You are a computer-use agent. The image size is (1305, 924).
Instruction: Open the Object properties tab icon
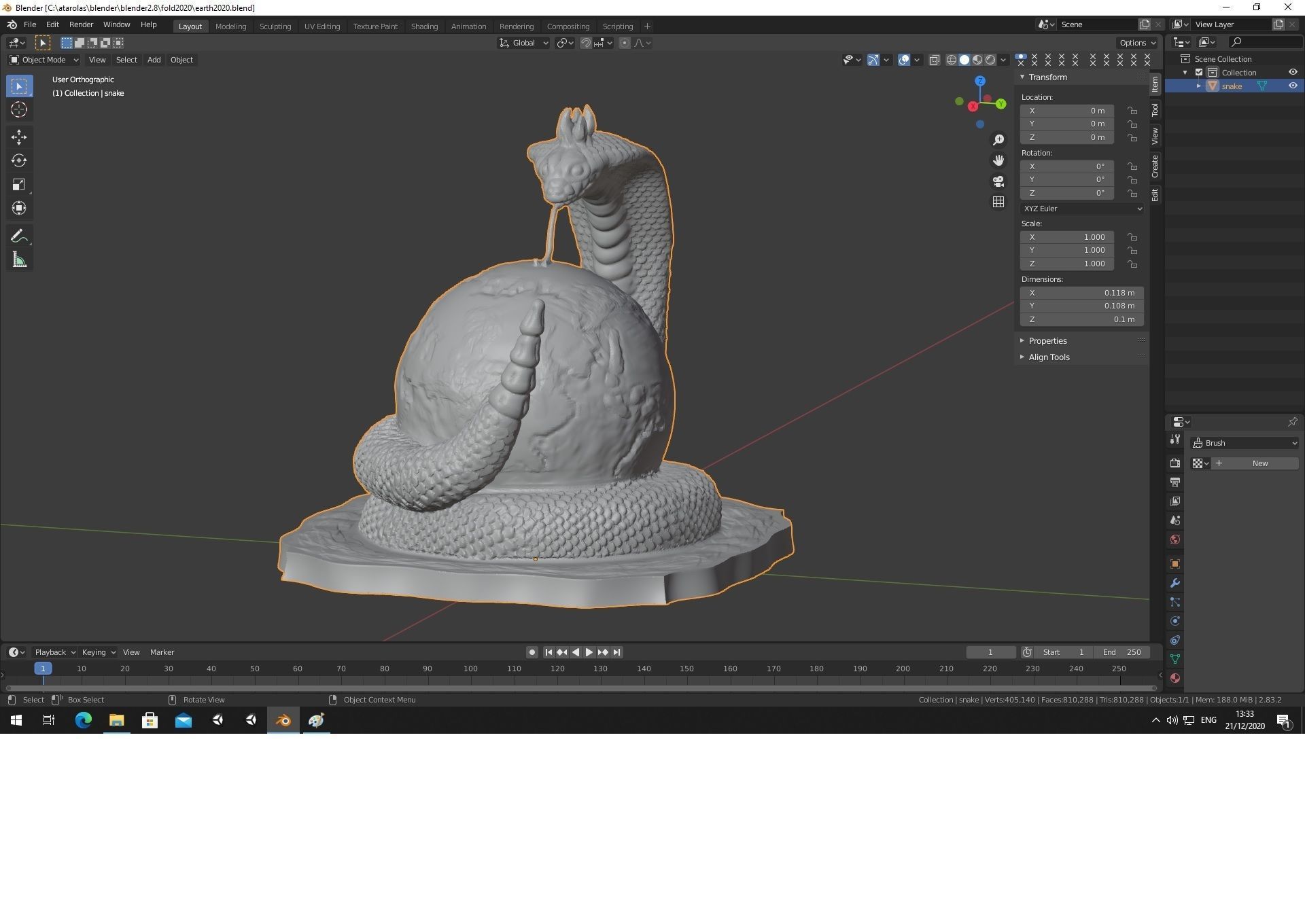point(1175,564)
